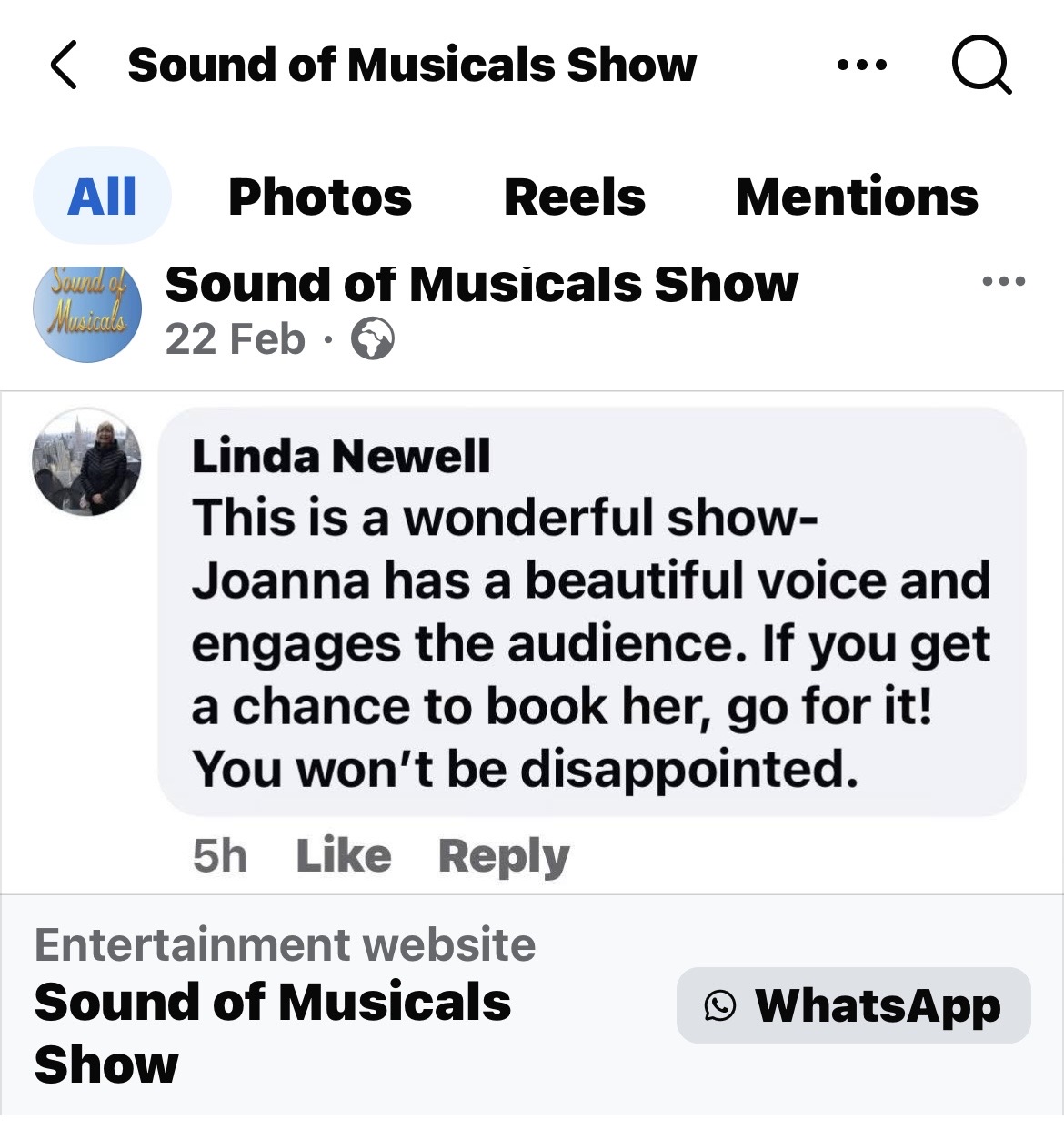Open the Sound of Musicals page logo
Image resolution: width=1064 pixels, height=1130 pixels.
87,309
